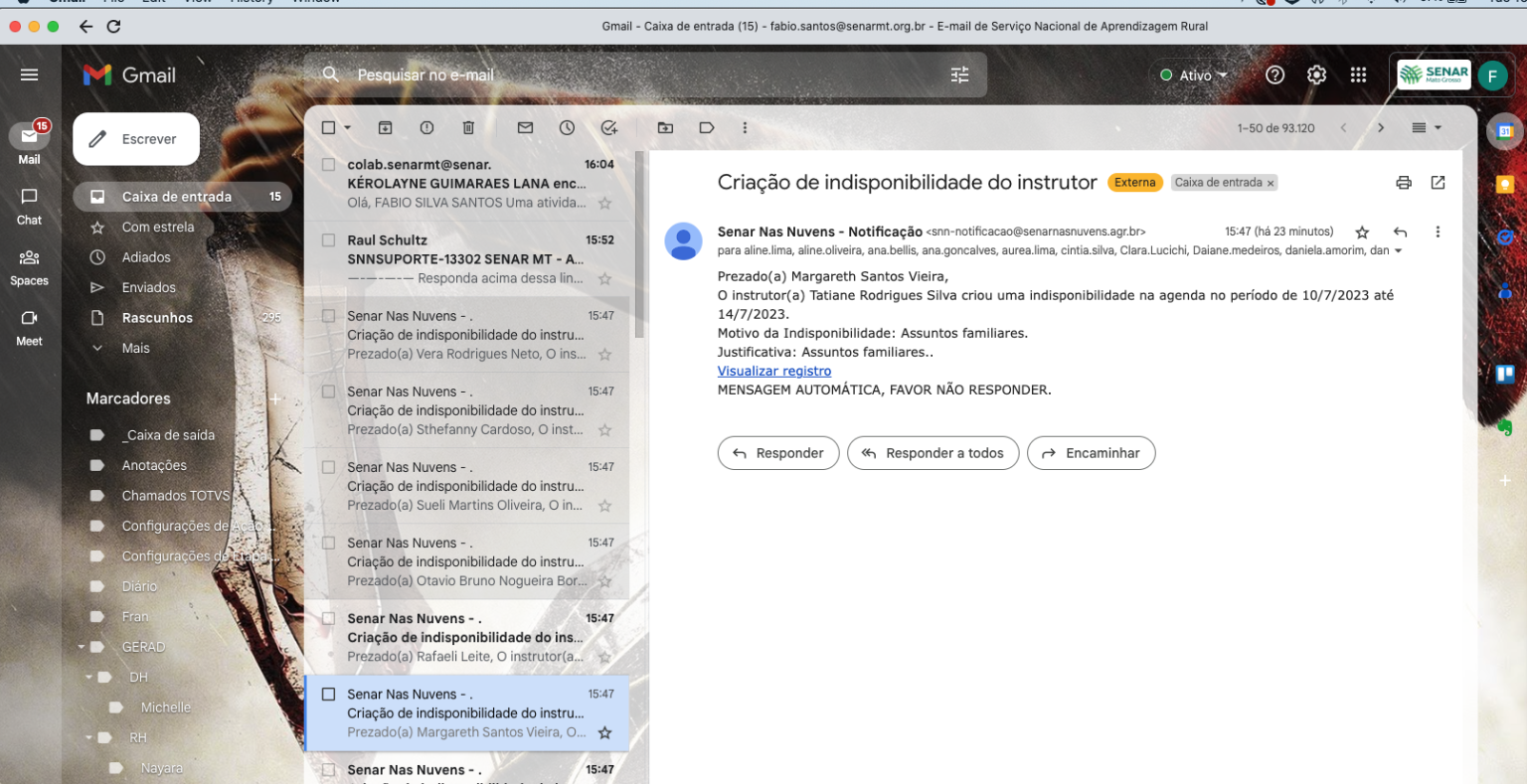Switch to the Chat tab

coord(29,206)
